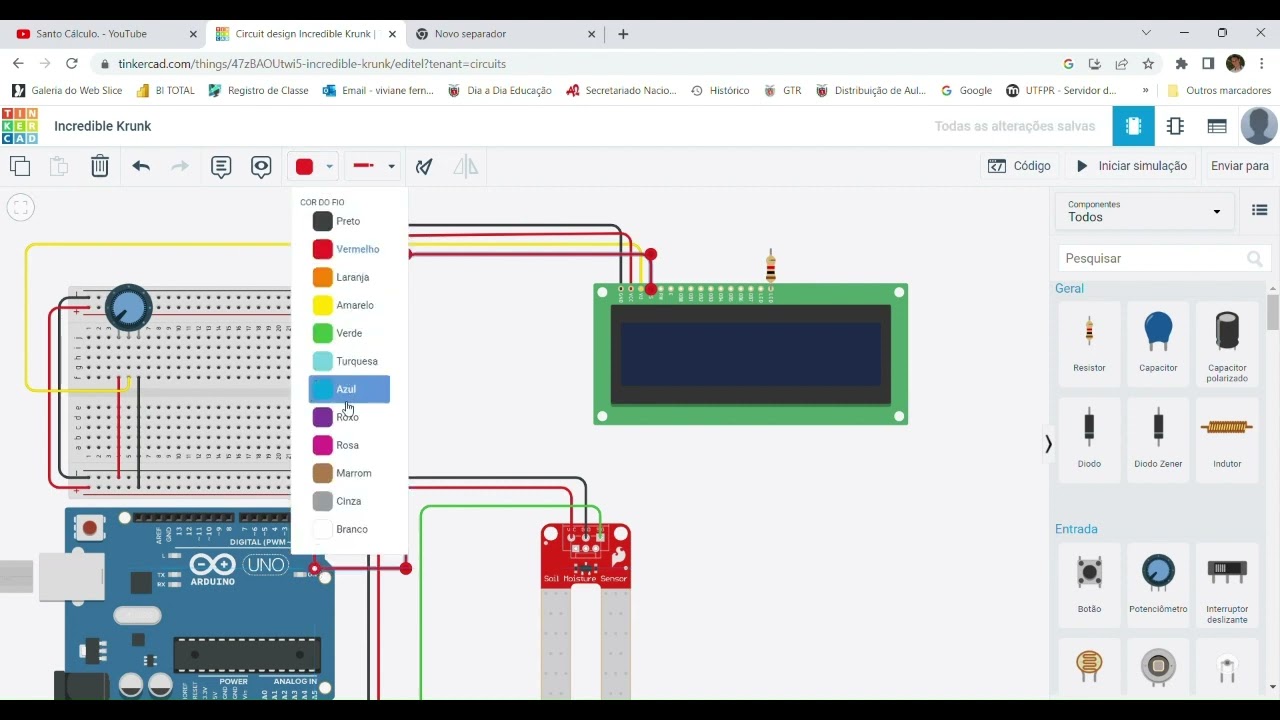Choose Roxo wire color
This screenshot has height=720, width=1280.
click(349, 417)
